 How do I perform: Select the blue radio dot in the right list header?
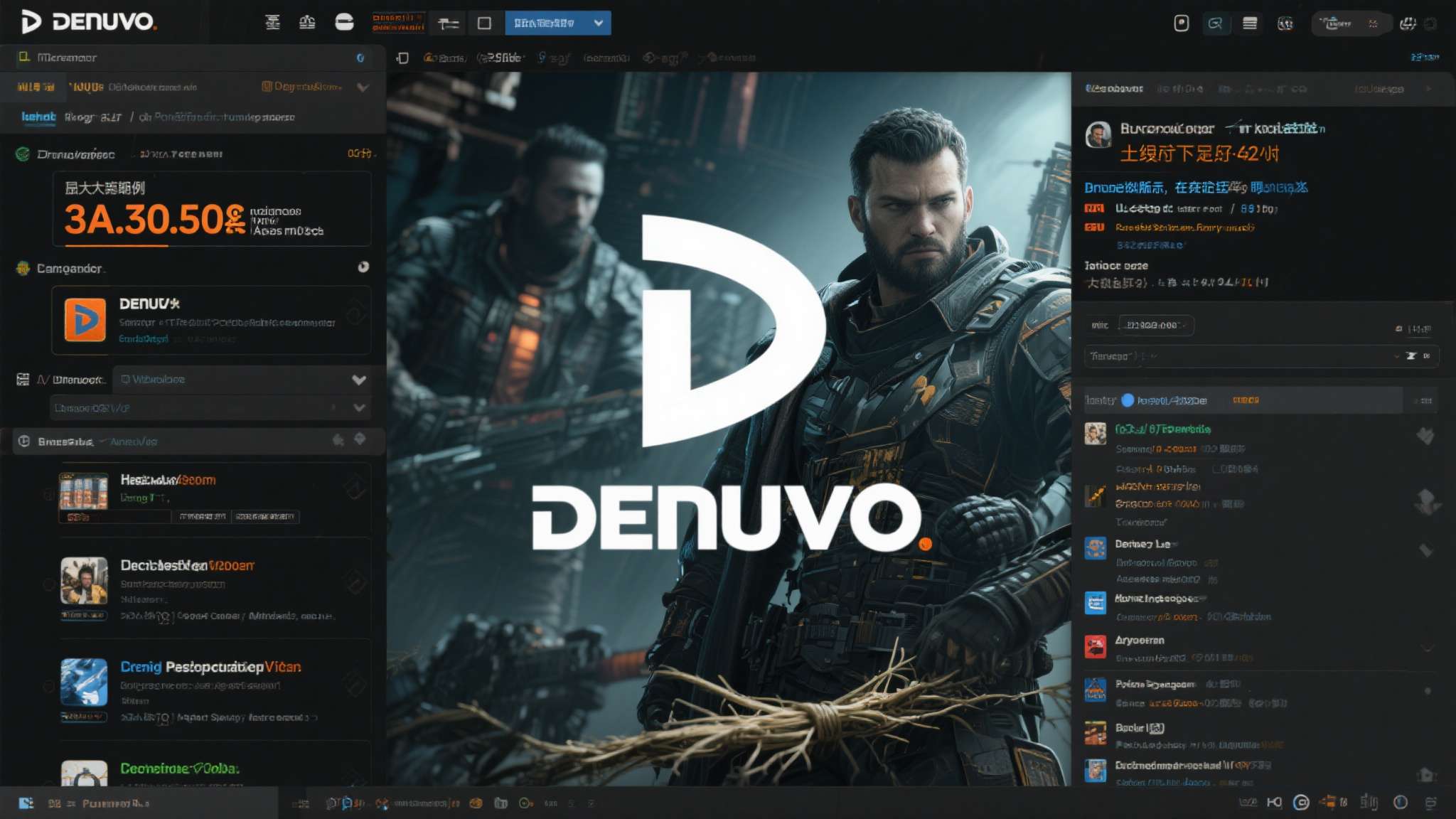1128,400
